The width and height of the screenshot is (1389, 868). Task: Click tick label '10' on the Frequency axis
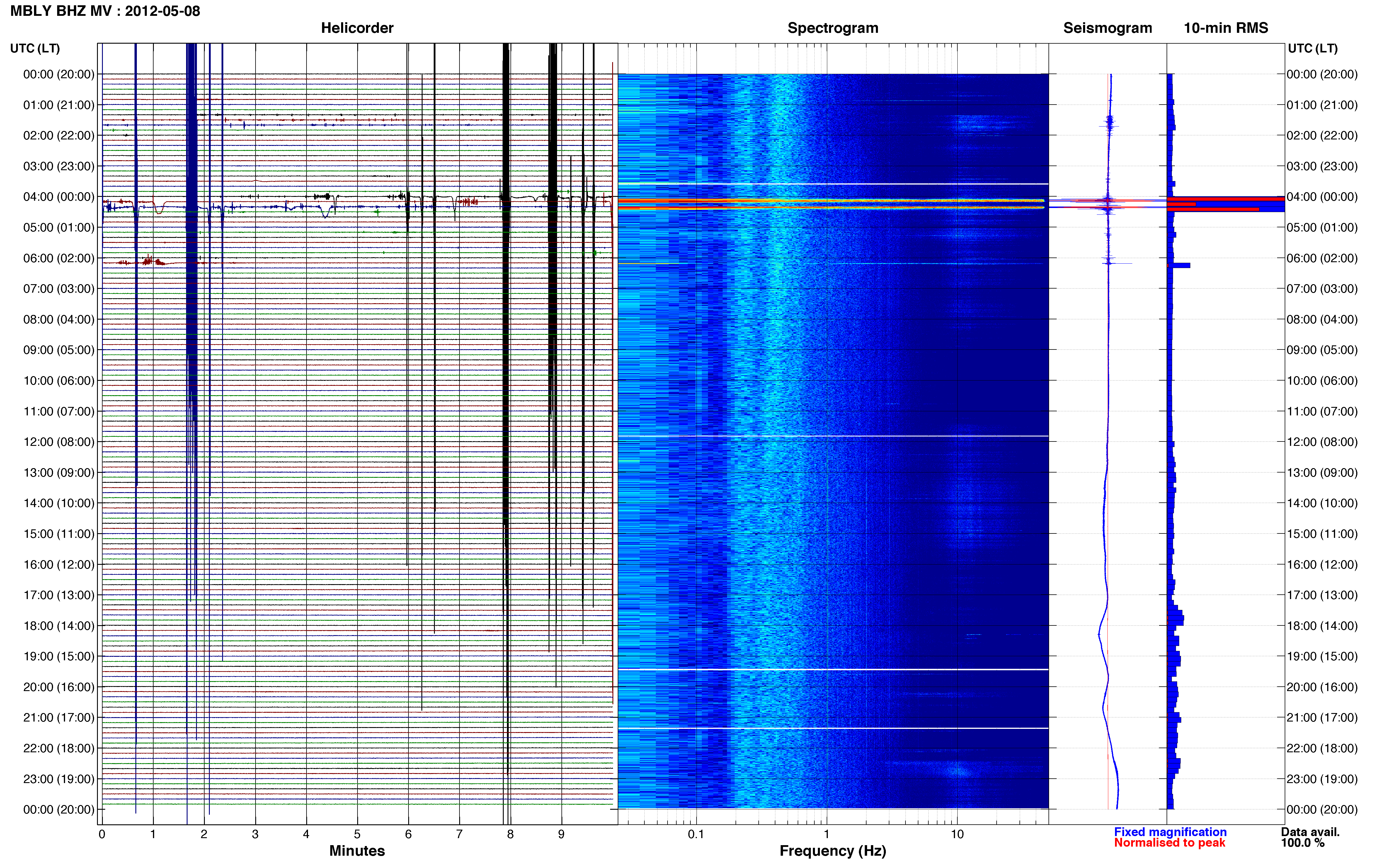click(957, 834)
